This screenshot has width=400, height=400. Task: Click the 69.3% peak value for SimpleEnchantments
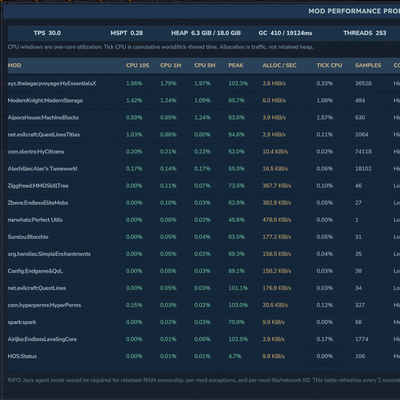[x=236, y=254]
